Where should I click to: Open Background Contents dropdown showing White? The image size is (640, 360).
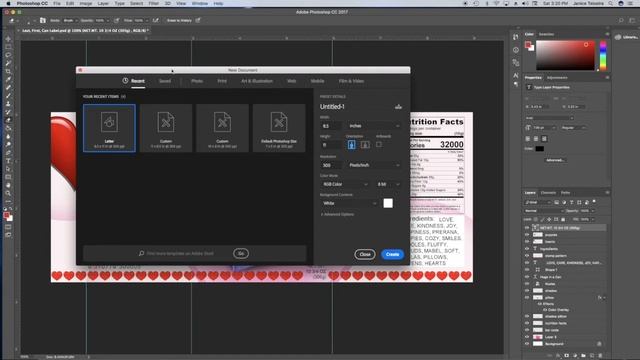349,203
